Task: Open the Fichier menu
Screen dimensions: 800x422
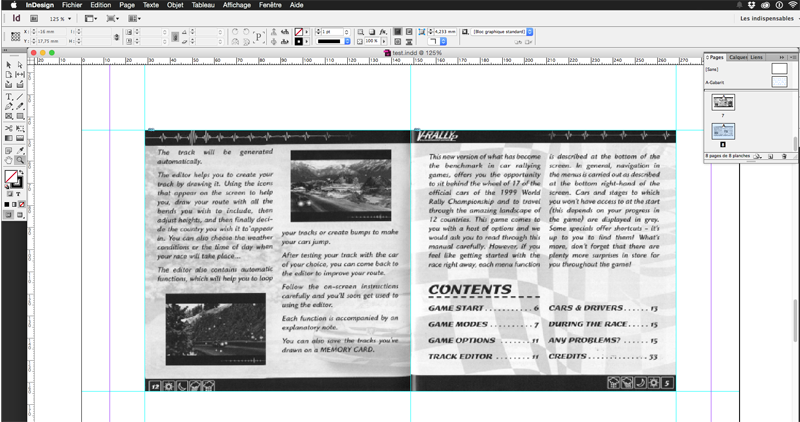Action: pos(71,5)
